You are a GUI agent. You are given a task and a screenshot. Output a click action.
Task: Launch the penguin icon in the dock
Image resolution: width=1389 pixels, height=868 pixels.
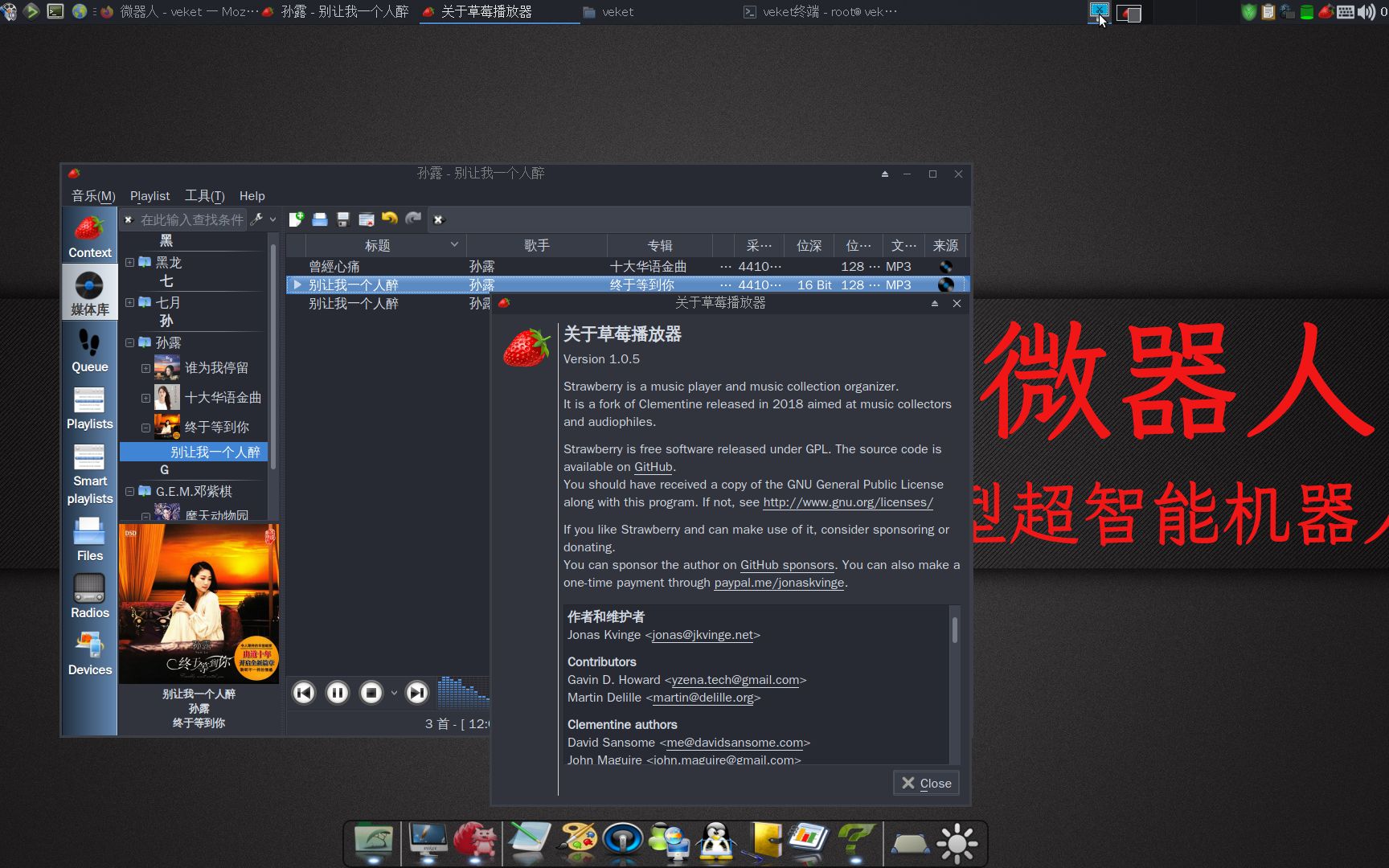pyautogui.click(x=715, y=842)
